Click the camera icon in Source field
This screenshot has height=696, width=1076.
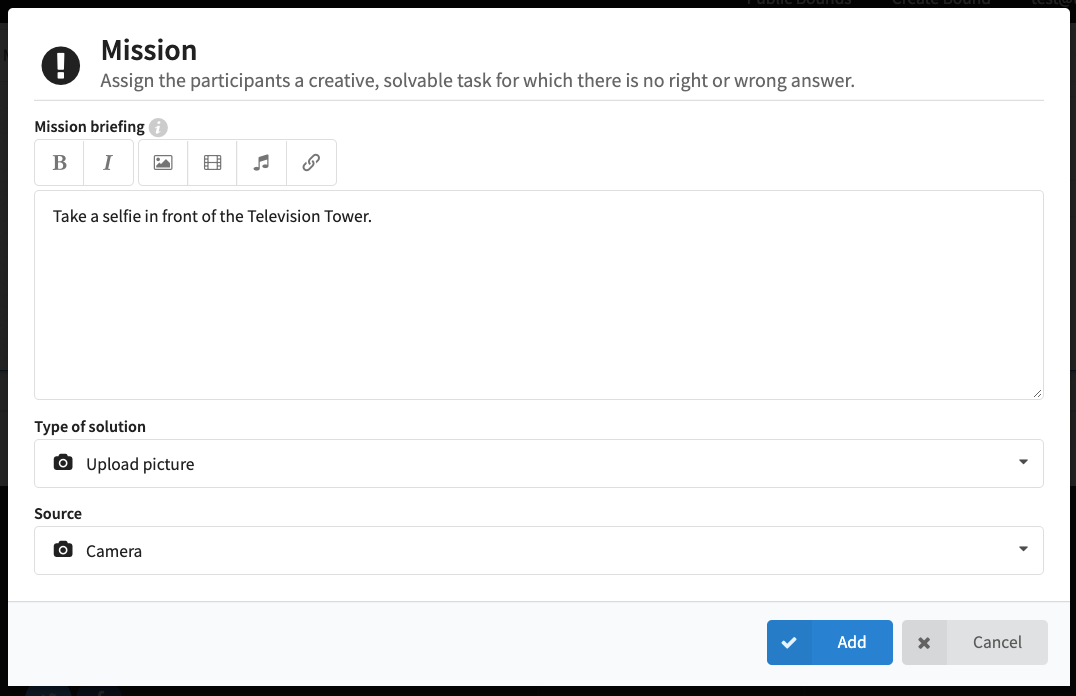63,550
